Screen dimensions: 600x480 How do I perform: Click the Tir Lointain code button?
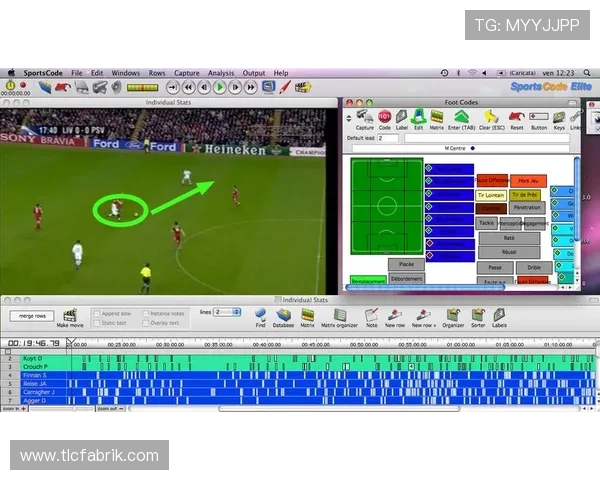[x=492, y=195]
